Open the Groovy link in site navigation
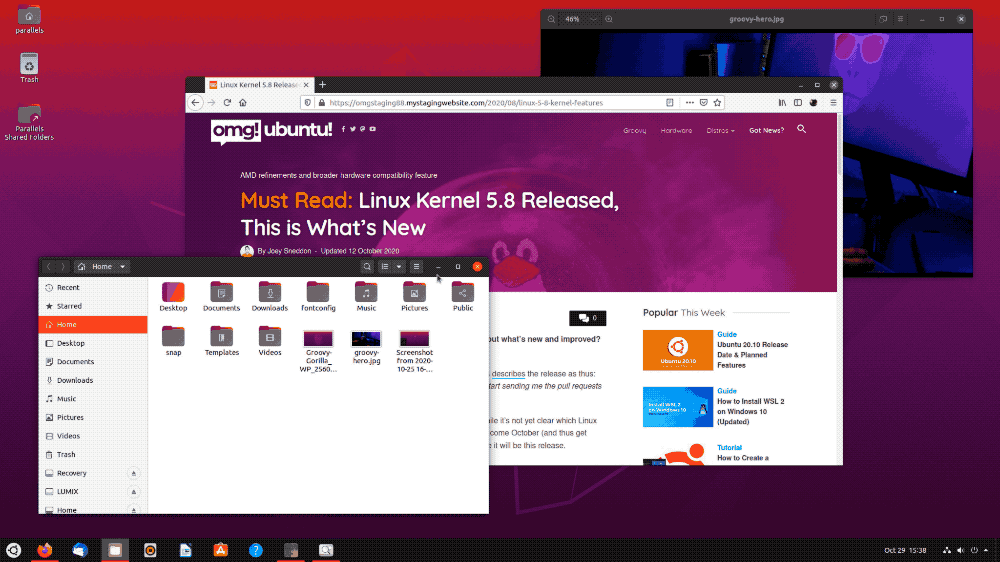Image resolution: width=1000 pixels, height=562 pixels. pos(635,131)
